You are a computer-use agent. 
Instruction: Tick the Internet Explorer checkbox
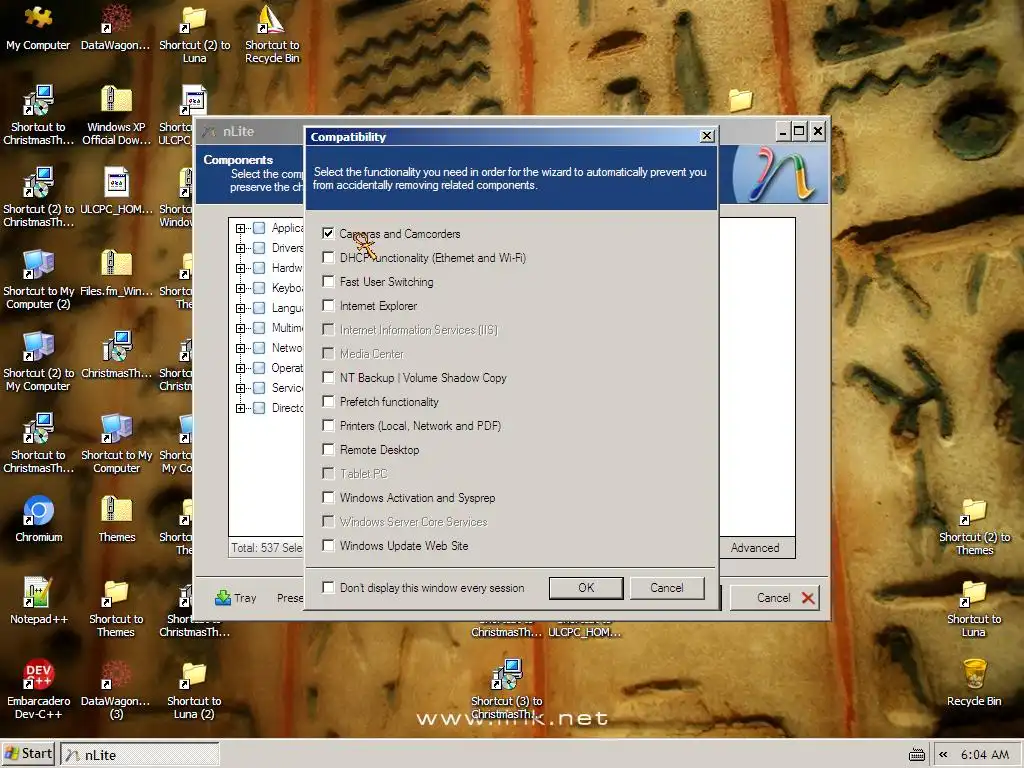click(328, 306)
